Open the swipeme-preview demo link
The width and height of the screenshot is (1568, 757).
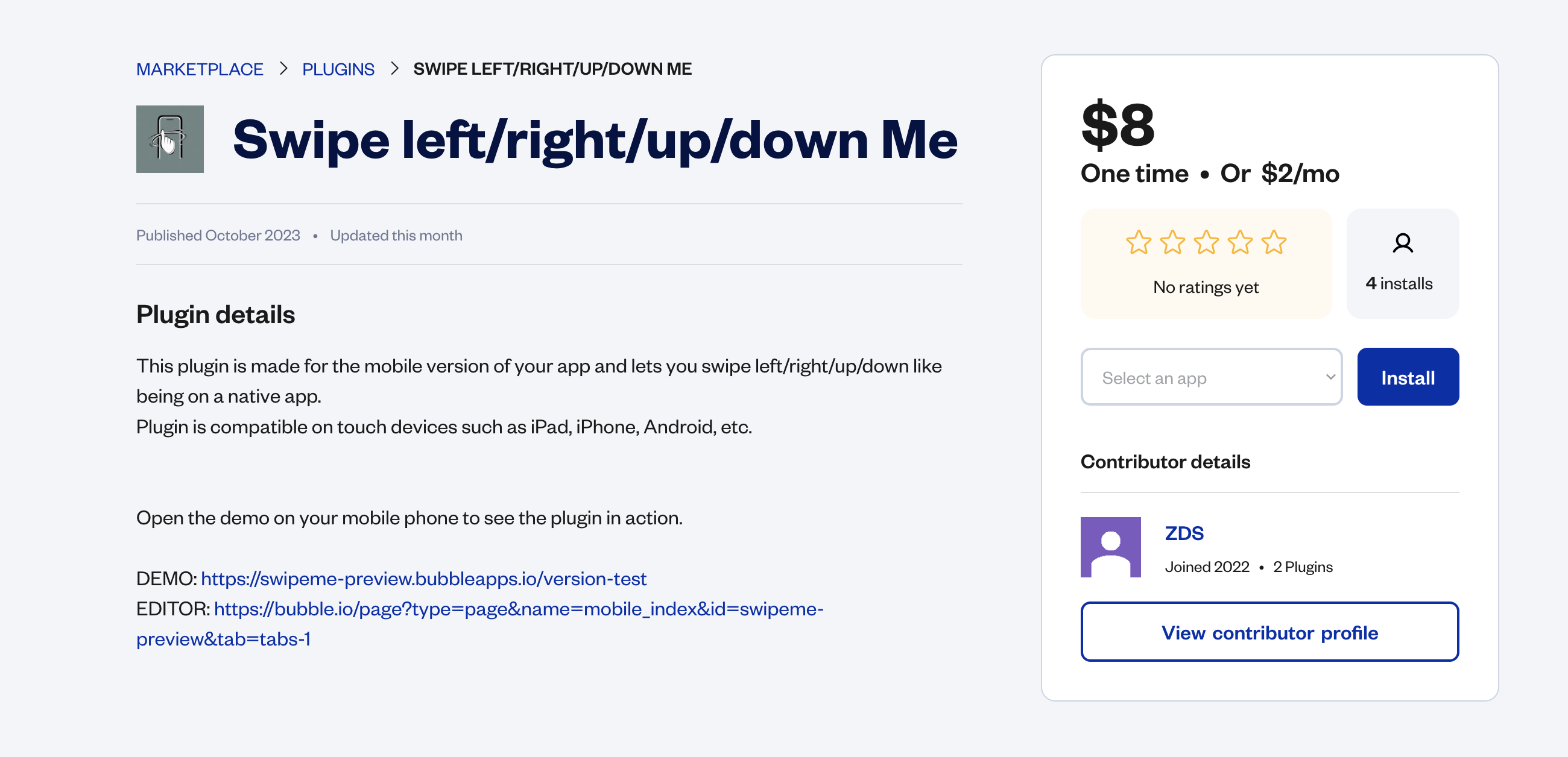click(423, 578)
